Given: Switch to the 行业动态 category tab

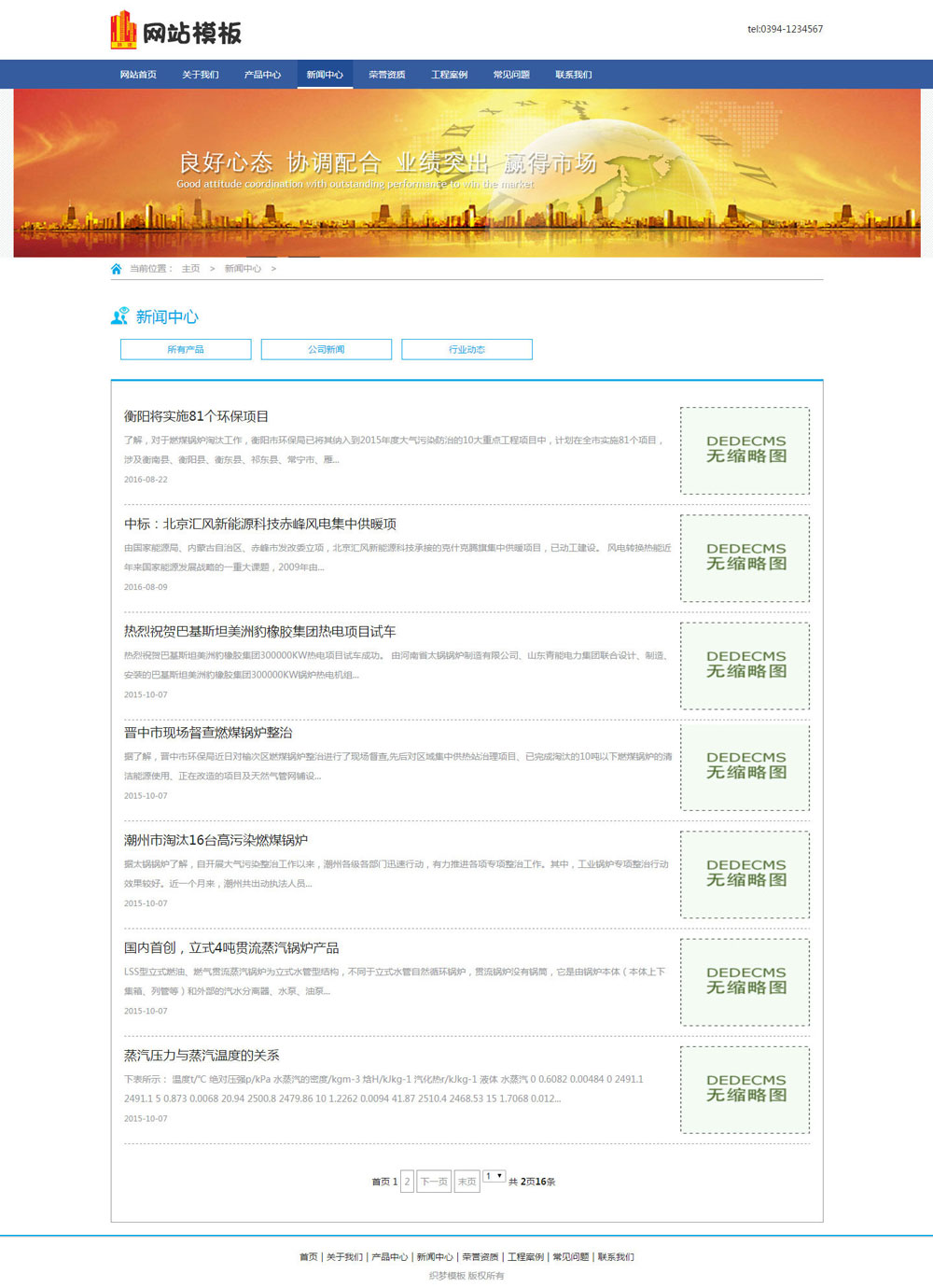Looking at the screenshot, I should 466,349.
